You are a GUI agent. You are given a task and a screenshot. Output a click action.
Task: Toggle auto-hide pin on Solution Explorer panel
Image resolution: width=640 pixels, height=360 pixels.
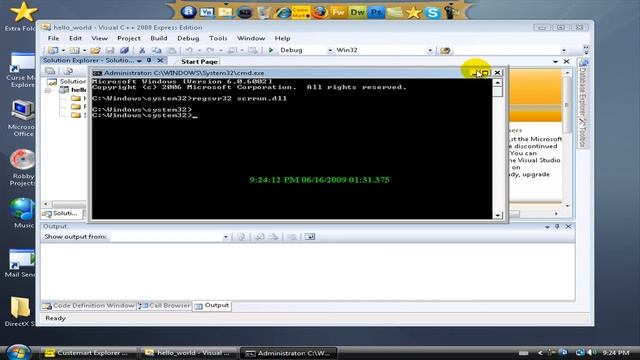pyautogui.click(x=149, y=60)
